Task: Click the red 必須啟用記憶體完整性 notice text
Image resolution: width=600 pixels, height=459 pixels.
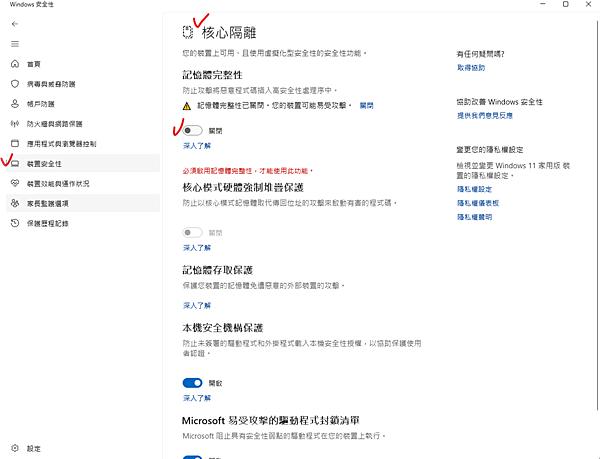Action: (x=248, y=171)
